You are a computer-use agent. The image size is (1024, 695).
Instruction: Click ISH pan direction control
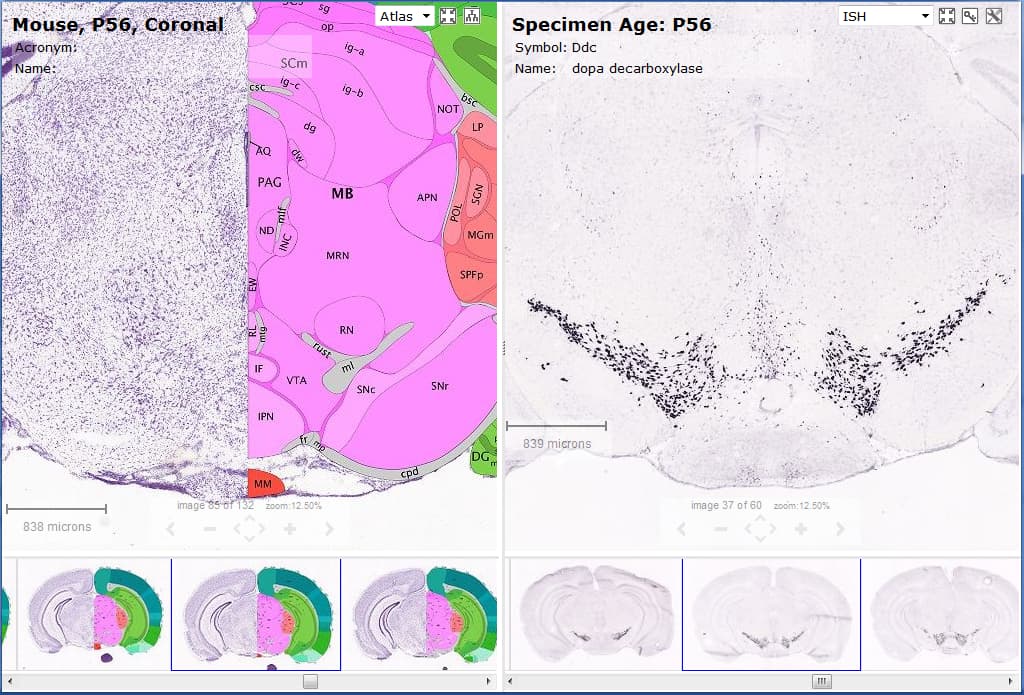pos(760,528)
